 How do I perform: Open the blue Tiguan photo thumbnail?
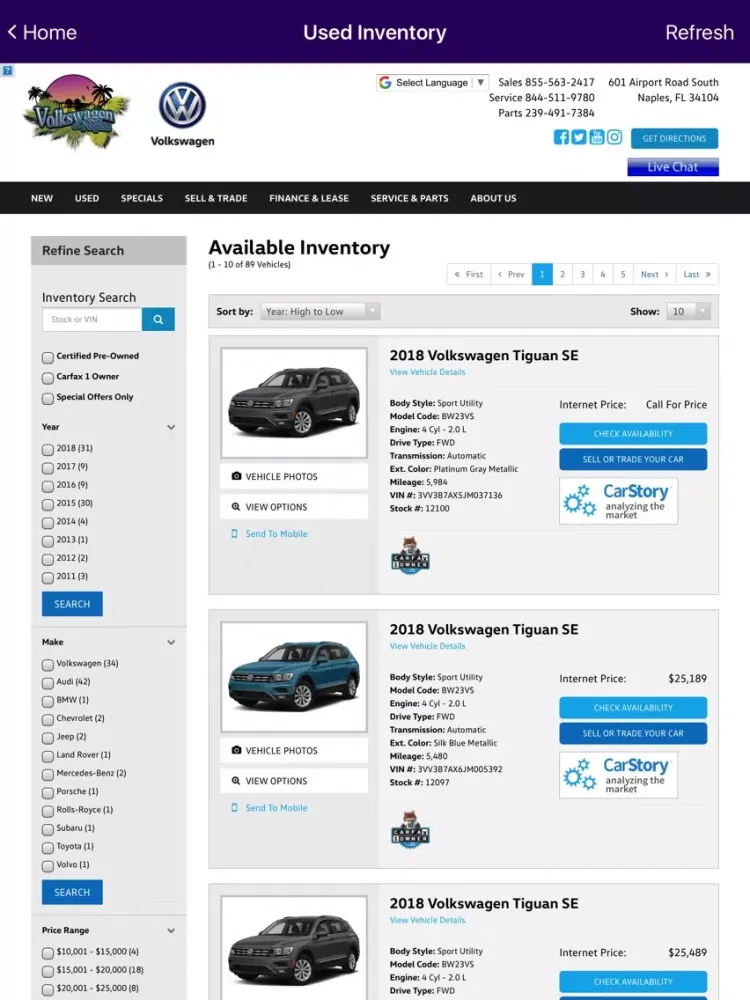point(294,677)
